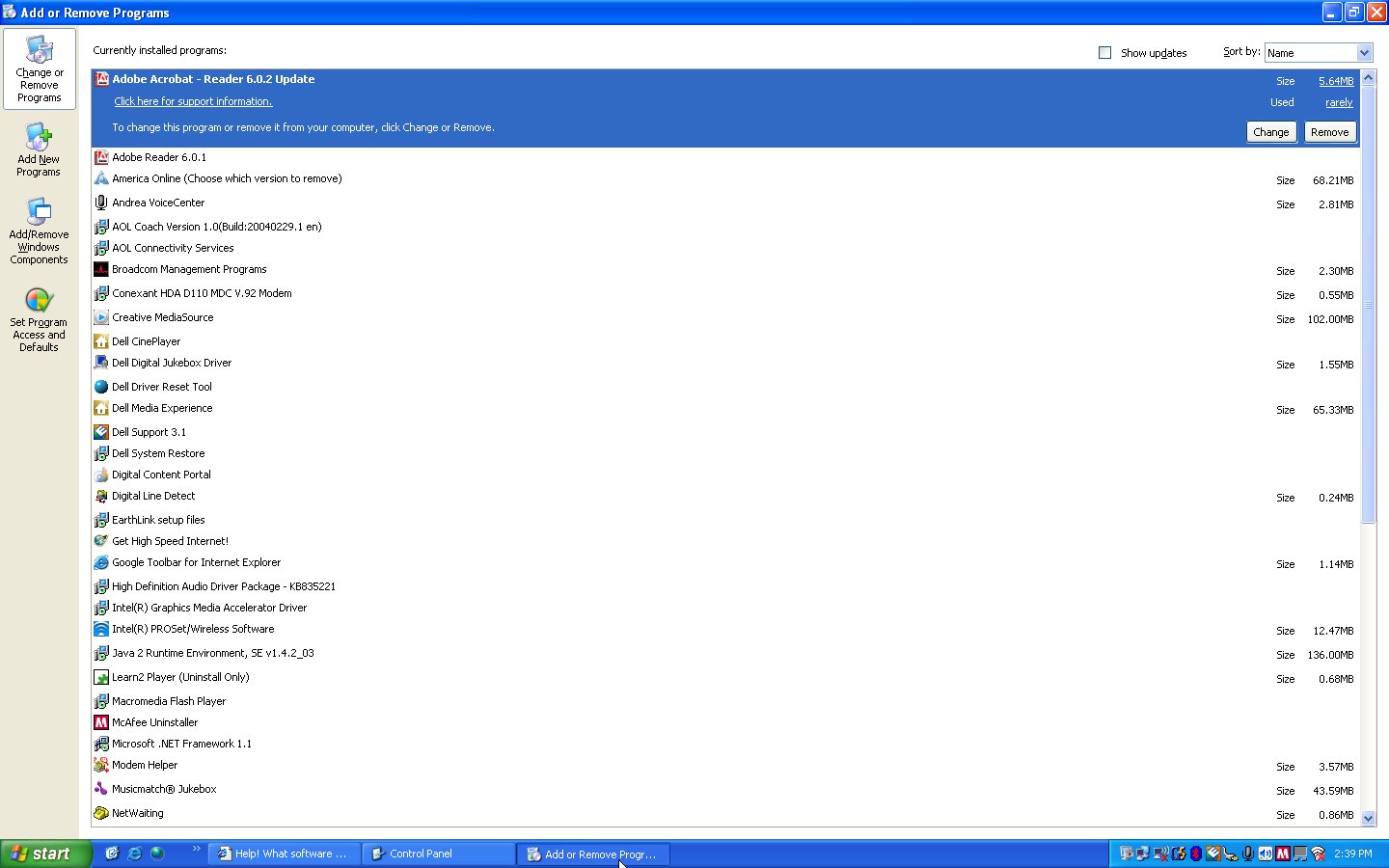Switch to Help! What software taskbar window
1389x868 pixels.
coord(284,854)
